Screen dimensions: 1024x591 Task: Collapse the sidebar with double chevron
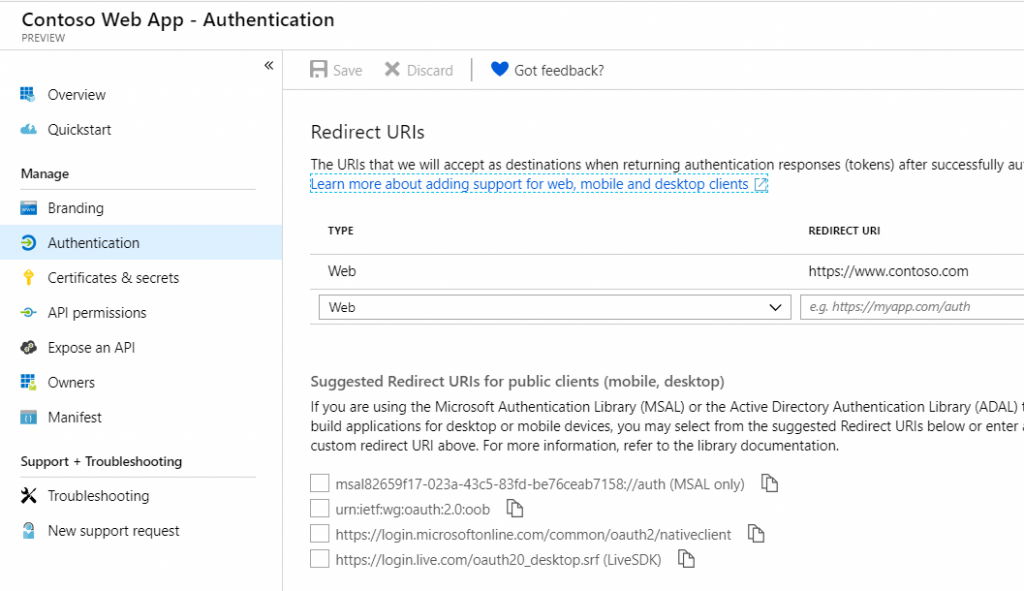click(x=268, y=65)
